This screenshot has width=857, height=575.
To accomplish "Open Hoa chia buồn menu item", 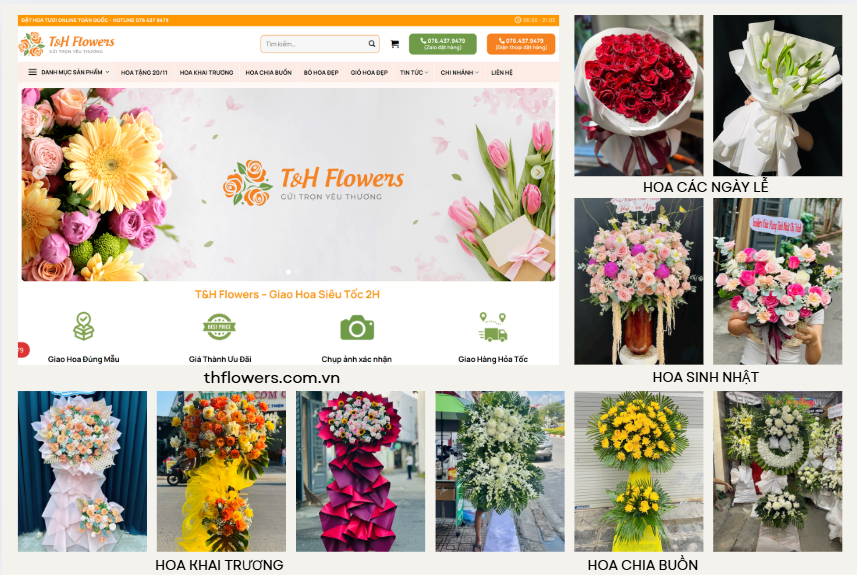I will (x=268, y=72).
